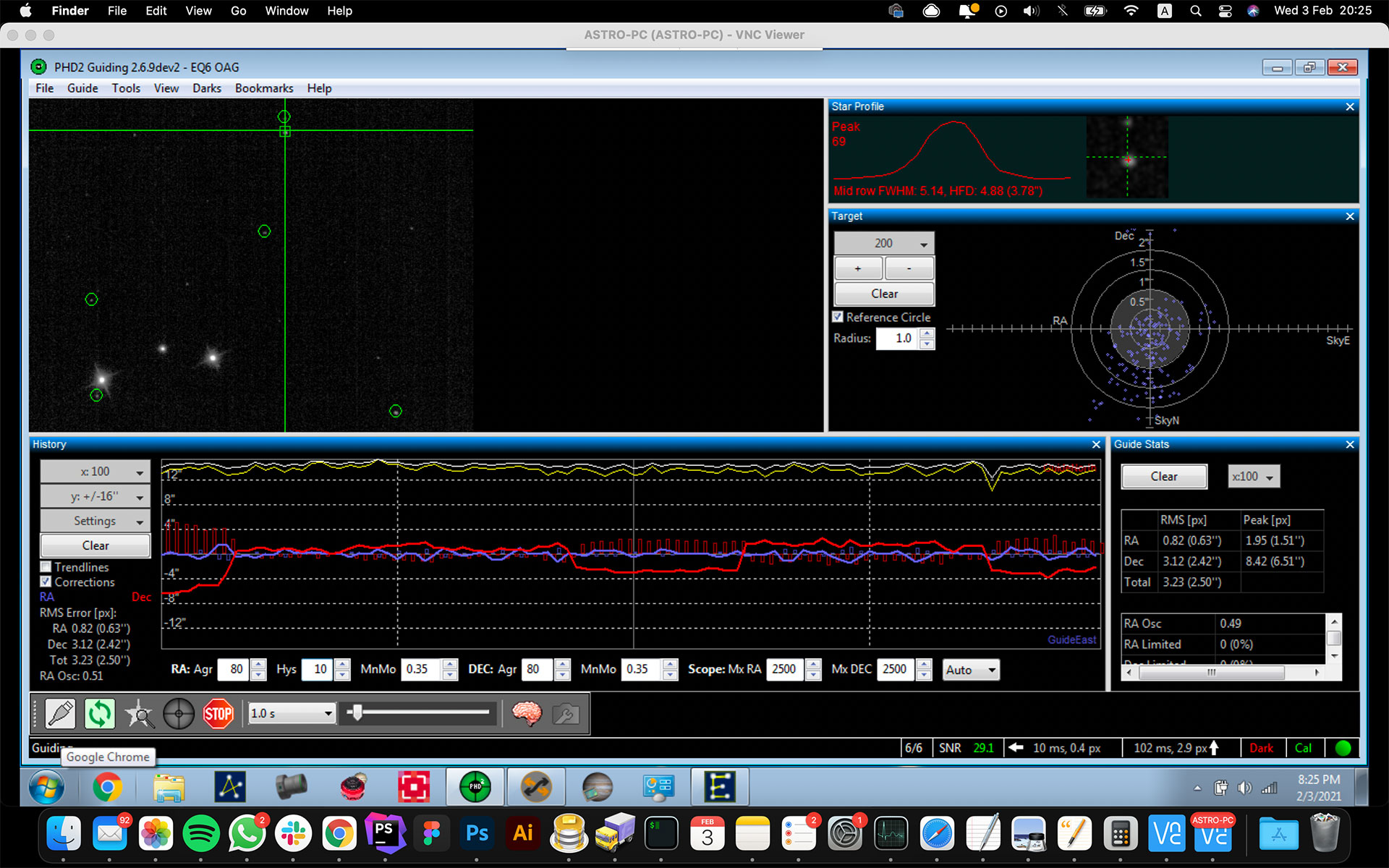Screen dimensions: 1389x868
Task: Open the Auto Dec guide mode dropdown
Action: (971, 670)
